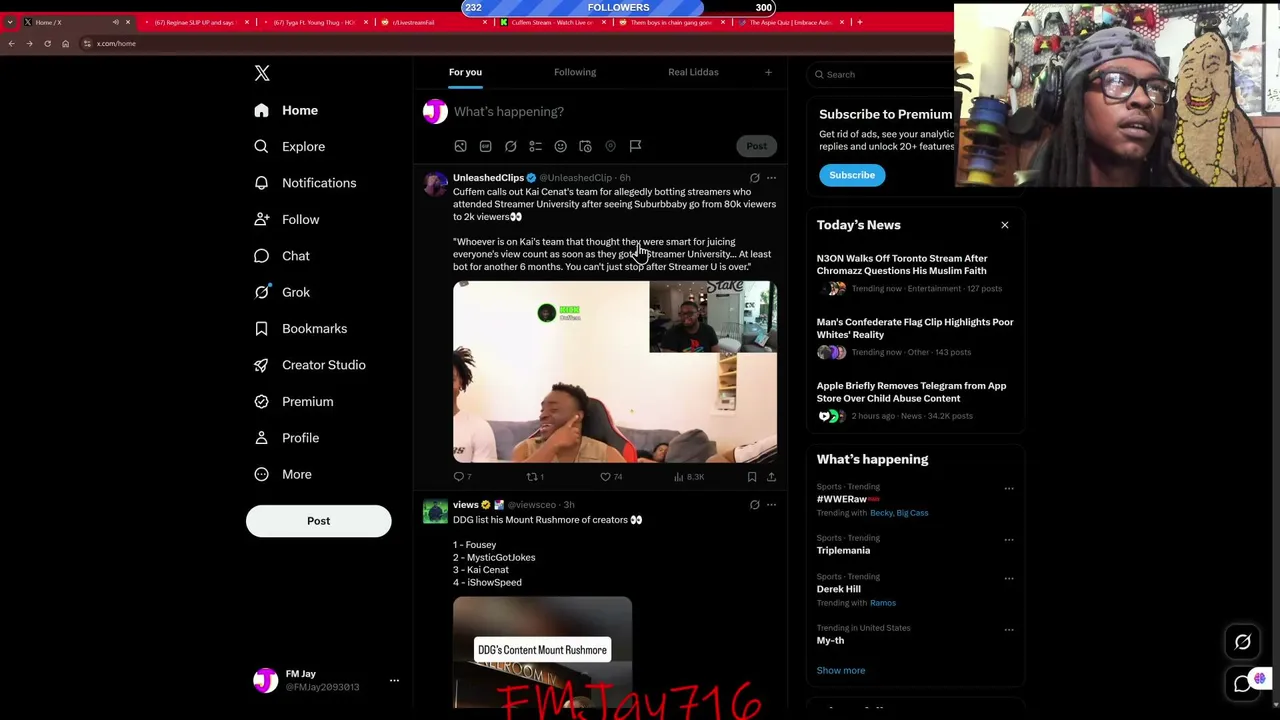The height and width of the screenshot is (720, 1280).
Task: Open the floating Grok button
Action: pyautogui.click(x=1243, y=643)
